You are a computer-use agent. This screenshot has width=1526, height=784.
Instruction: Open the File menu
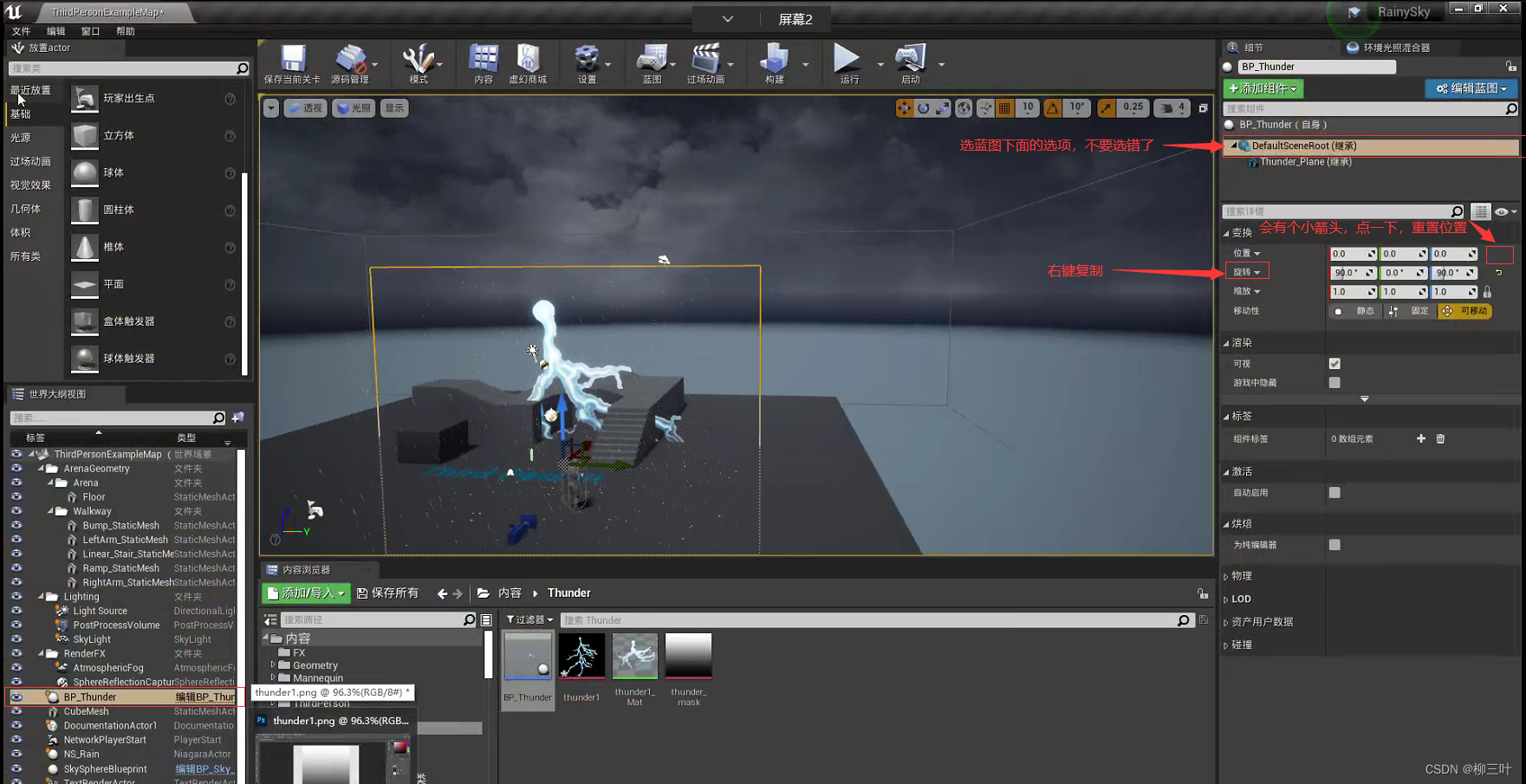pyautogui.click(x=21, y=31)
